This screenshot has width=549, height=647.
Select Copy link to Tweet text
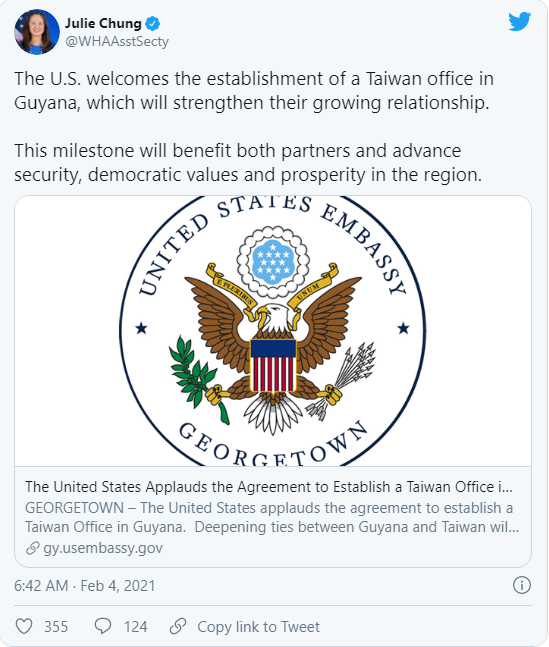tap(258, 627)
